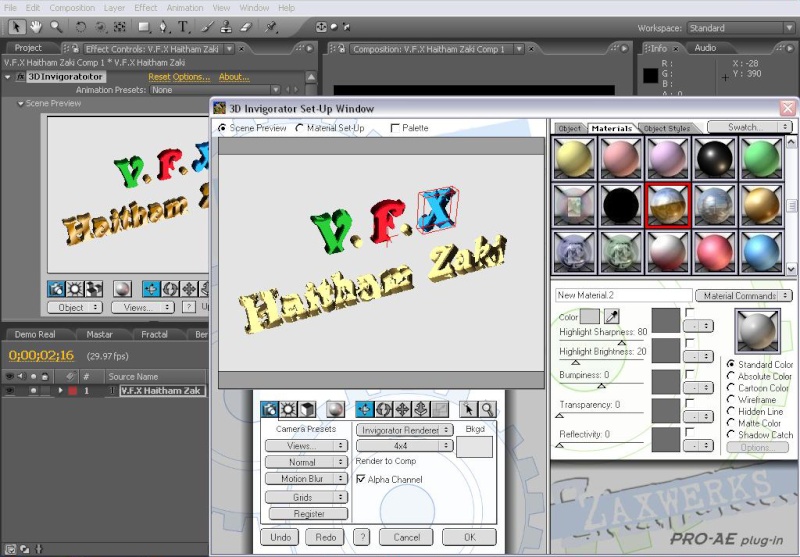
Task: Click the Redo button
Action: 326,537
